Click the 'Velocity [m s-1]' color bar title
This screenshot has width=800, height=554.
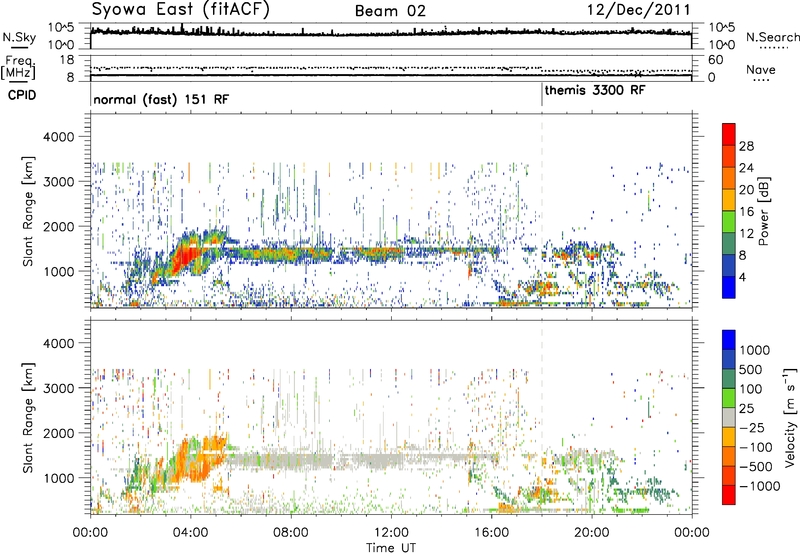[x=790, y=417]
